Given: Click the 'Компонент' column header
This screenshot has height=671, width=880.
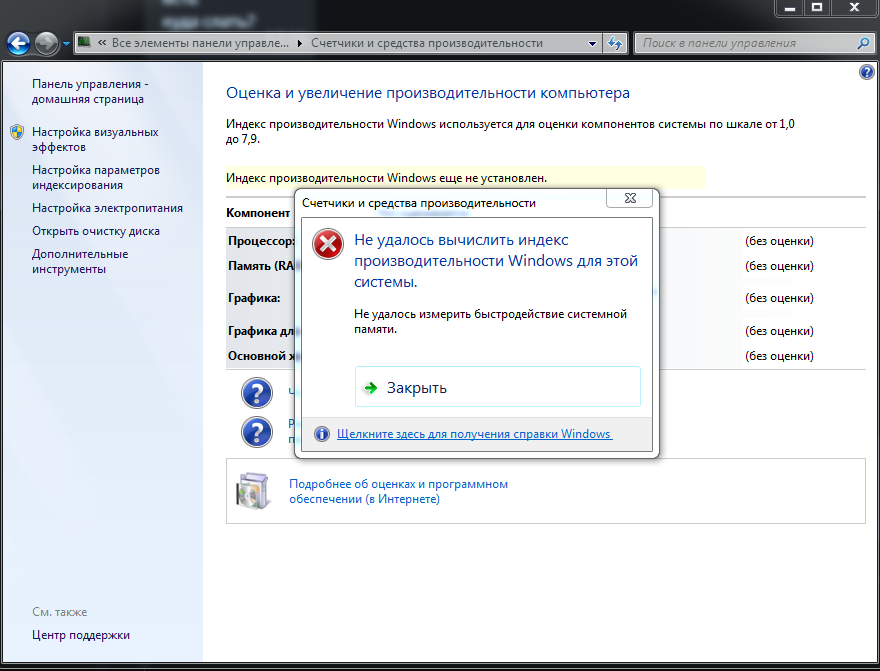Looking at the screenshot, I should pos(258,213).
